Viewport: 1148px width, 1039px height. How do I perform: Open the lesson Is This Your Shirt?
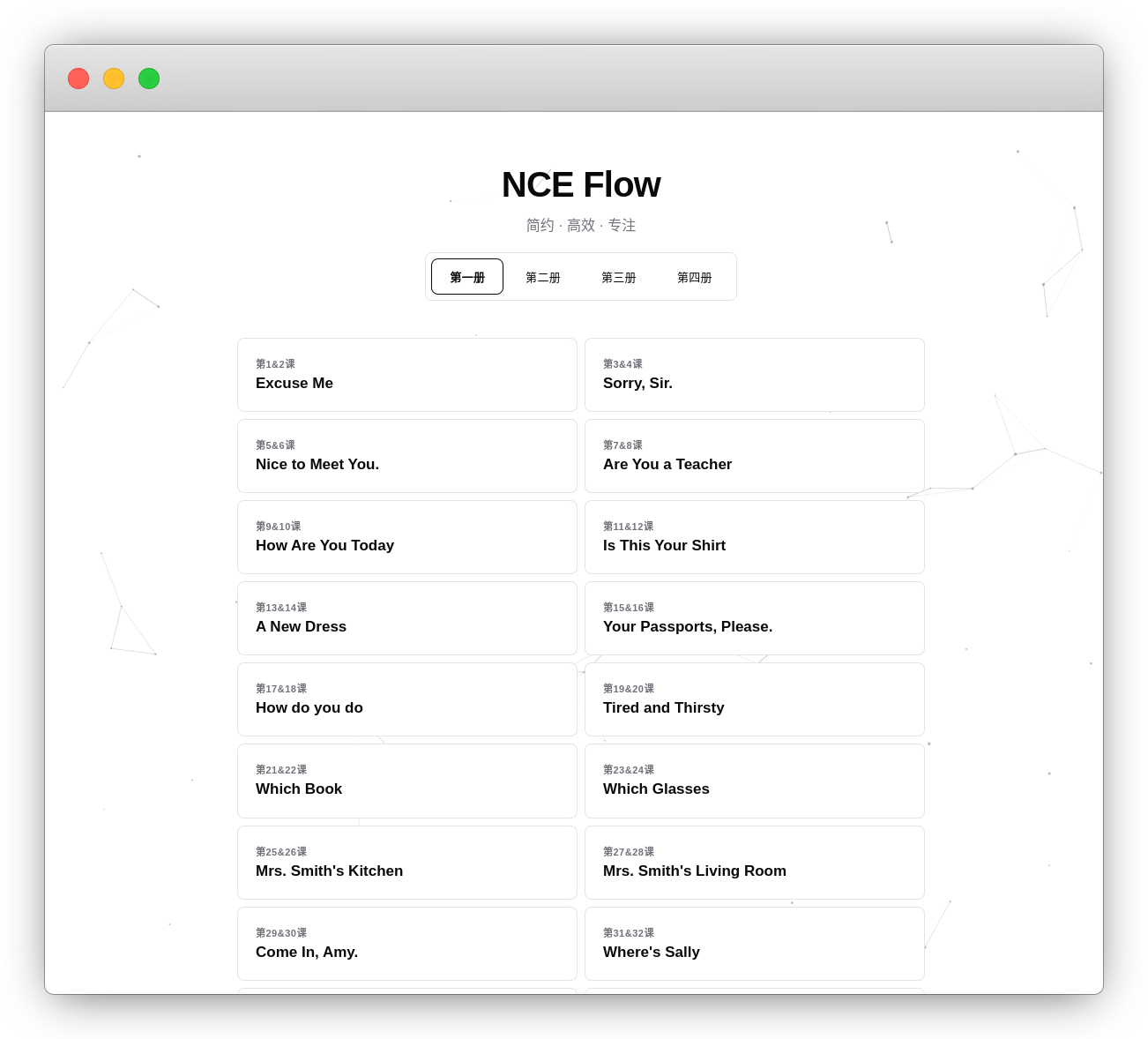click(755, 537)
